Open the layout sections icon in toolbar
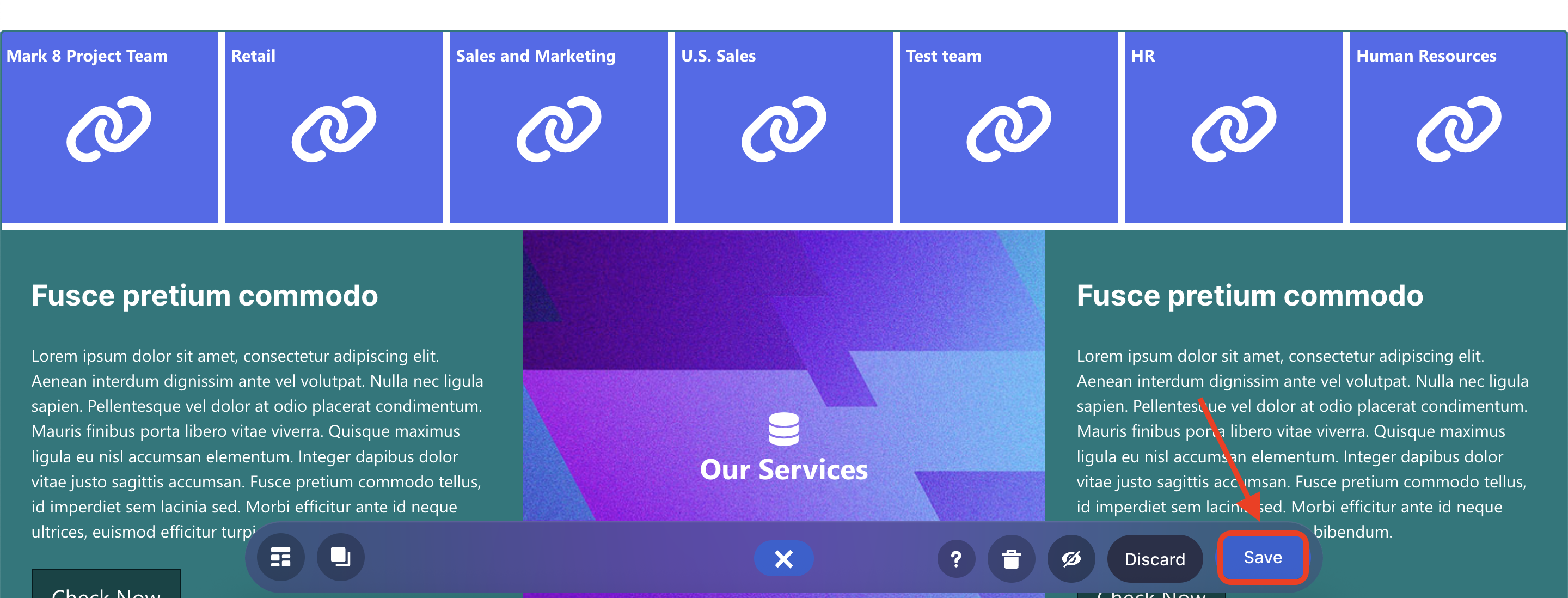This screenshot has height=598, width=1568. pyautogui.click(x=280, y=557)
